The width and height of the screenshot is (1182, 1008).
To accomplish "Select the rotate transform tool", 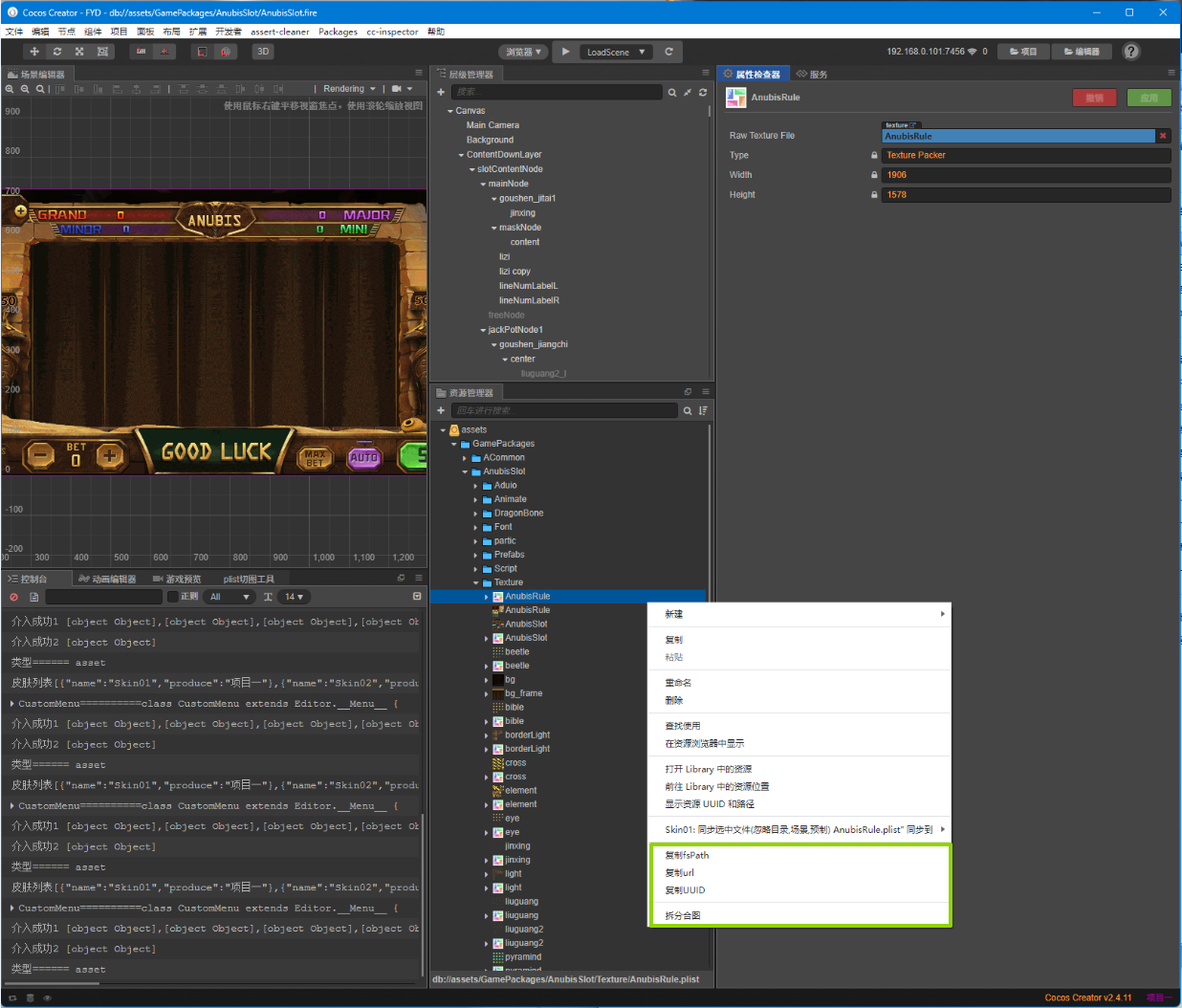I will (57, 52).
